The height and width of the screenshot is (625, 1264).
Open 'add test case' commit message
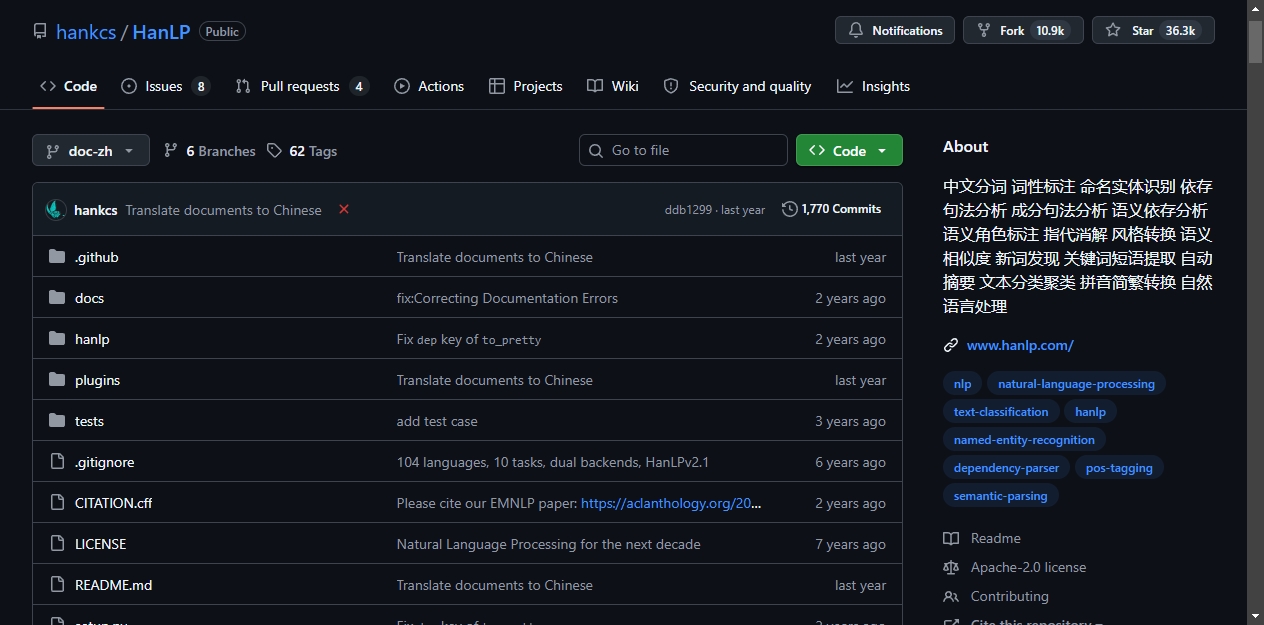(x=437, y=421)
